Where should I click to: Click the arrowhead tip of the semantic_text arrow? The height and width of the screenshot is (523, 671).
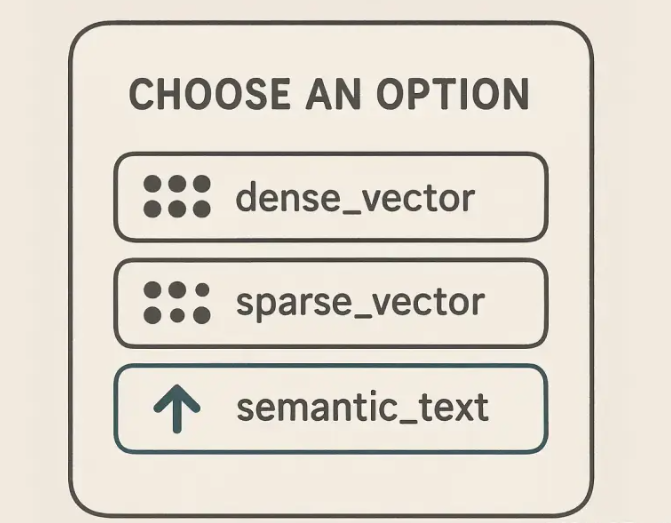[177, 386]
